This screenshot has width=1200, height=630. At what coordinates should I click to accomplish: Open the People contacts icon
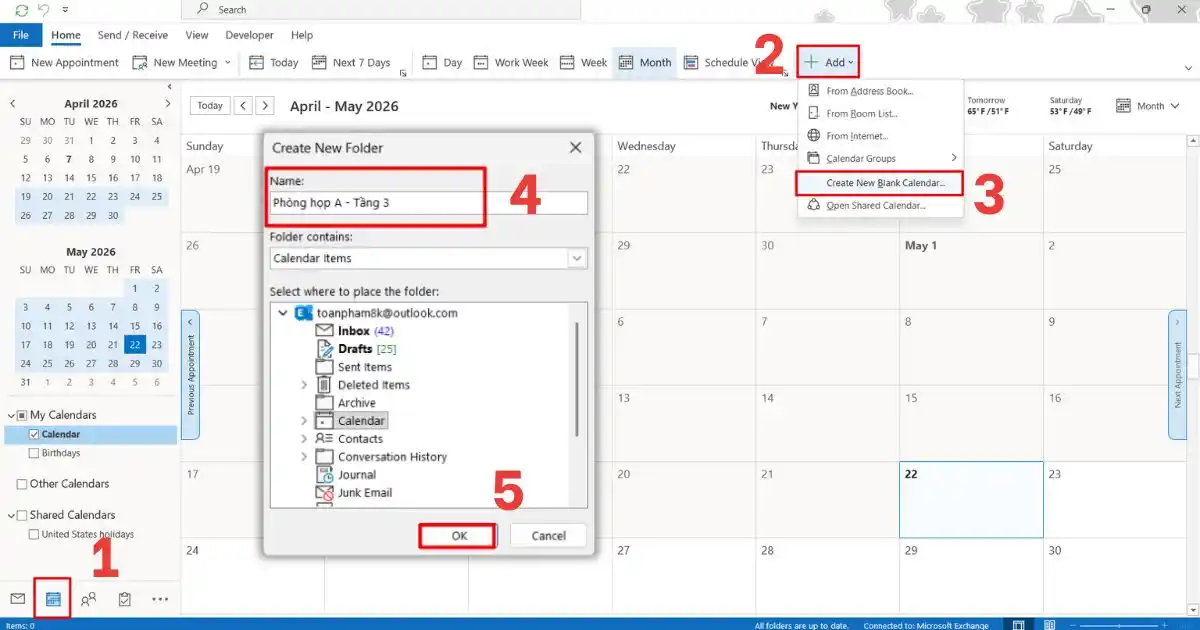tap(89, 599)
